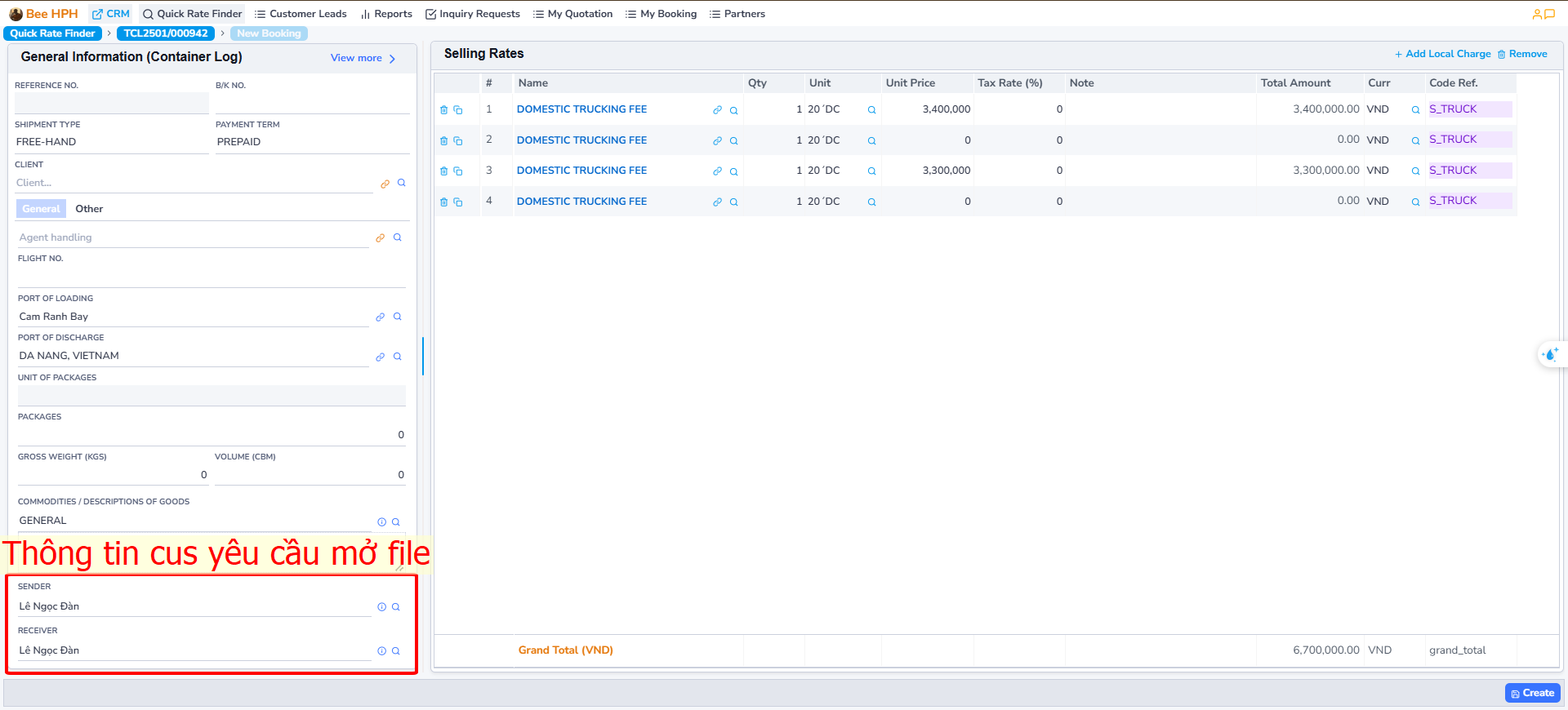This screenshot has width=1568, height=710.
Task: Click Add Local Charge link
Action: [x=1442, y=54]
